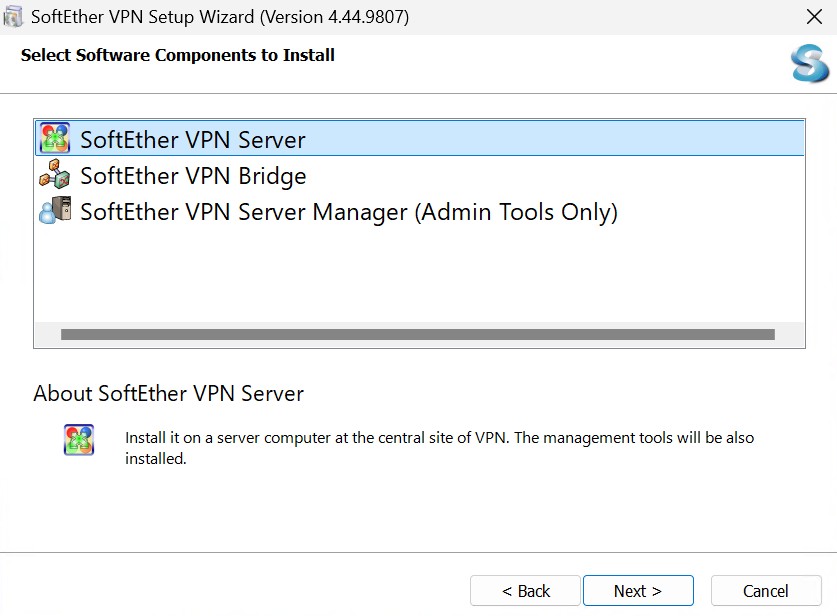Go back with the Back button
This screenshot has height=616, width=837.
click(x=525, y=591)
